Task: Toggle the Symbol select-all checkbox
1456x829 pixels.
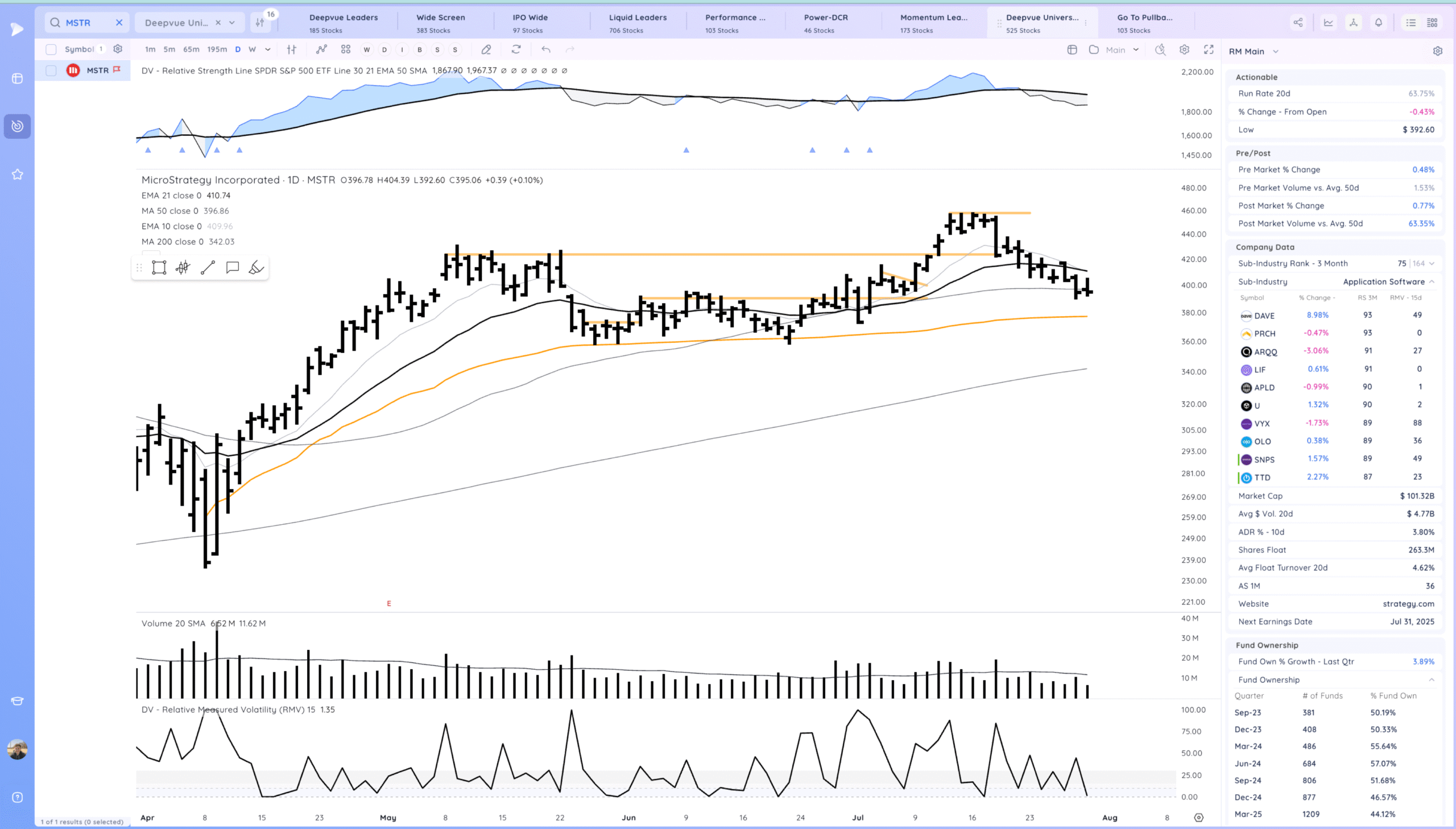Action: coord(51,49)
